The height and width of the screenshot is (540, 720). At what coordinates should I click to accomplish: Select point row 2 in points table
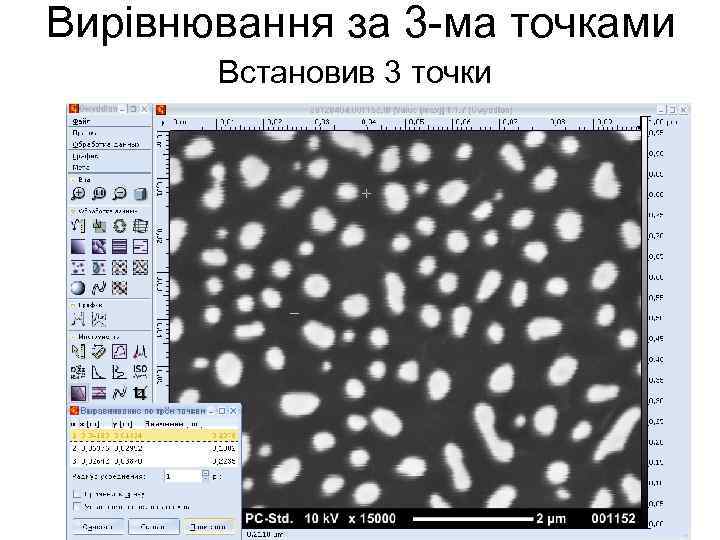tap(154, 448)
